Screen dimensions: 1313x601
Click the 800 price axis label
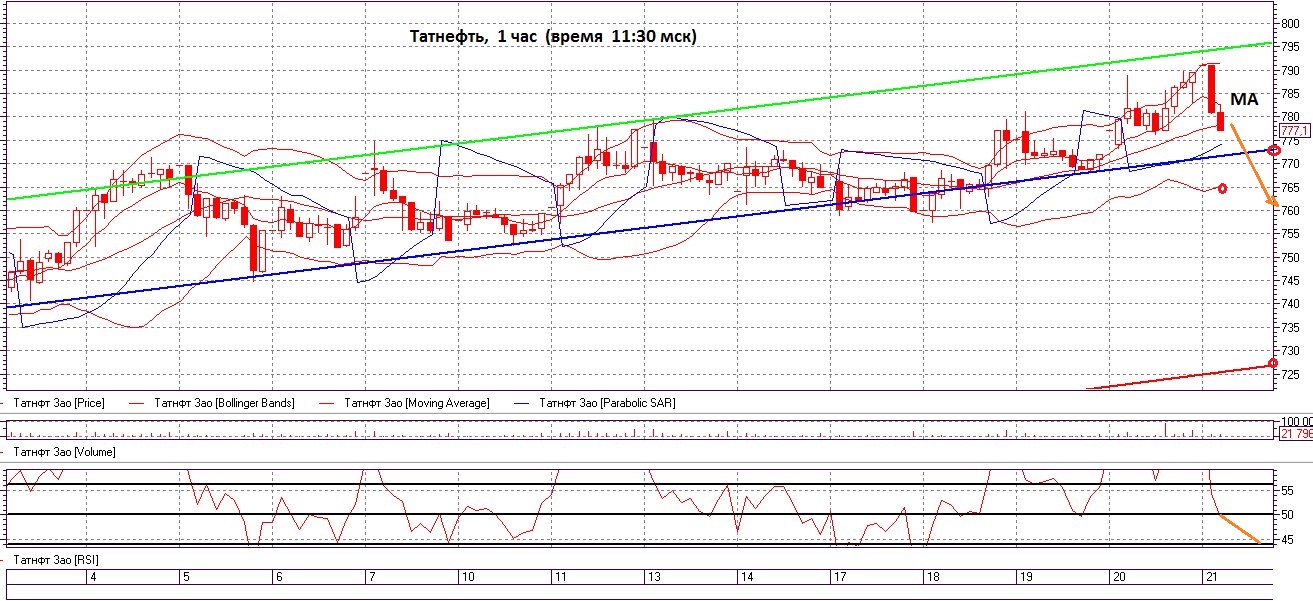1291,23
